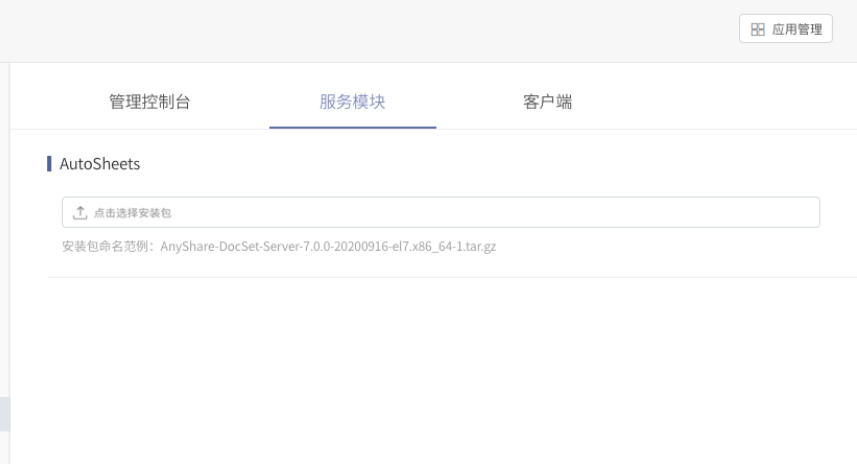Click the AutoSheets section heading
This screenshot has height=464, width=857.
(x=99, y=164)
